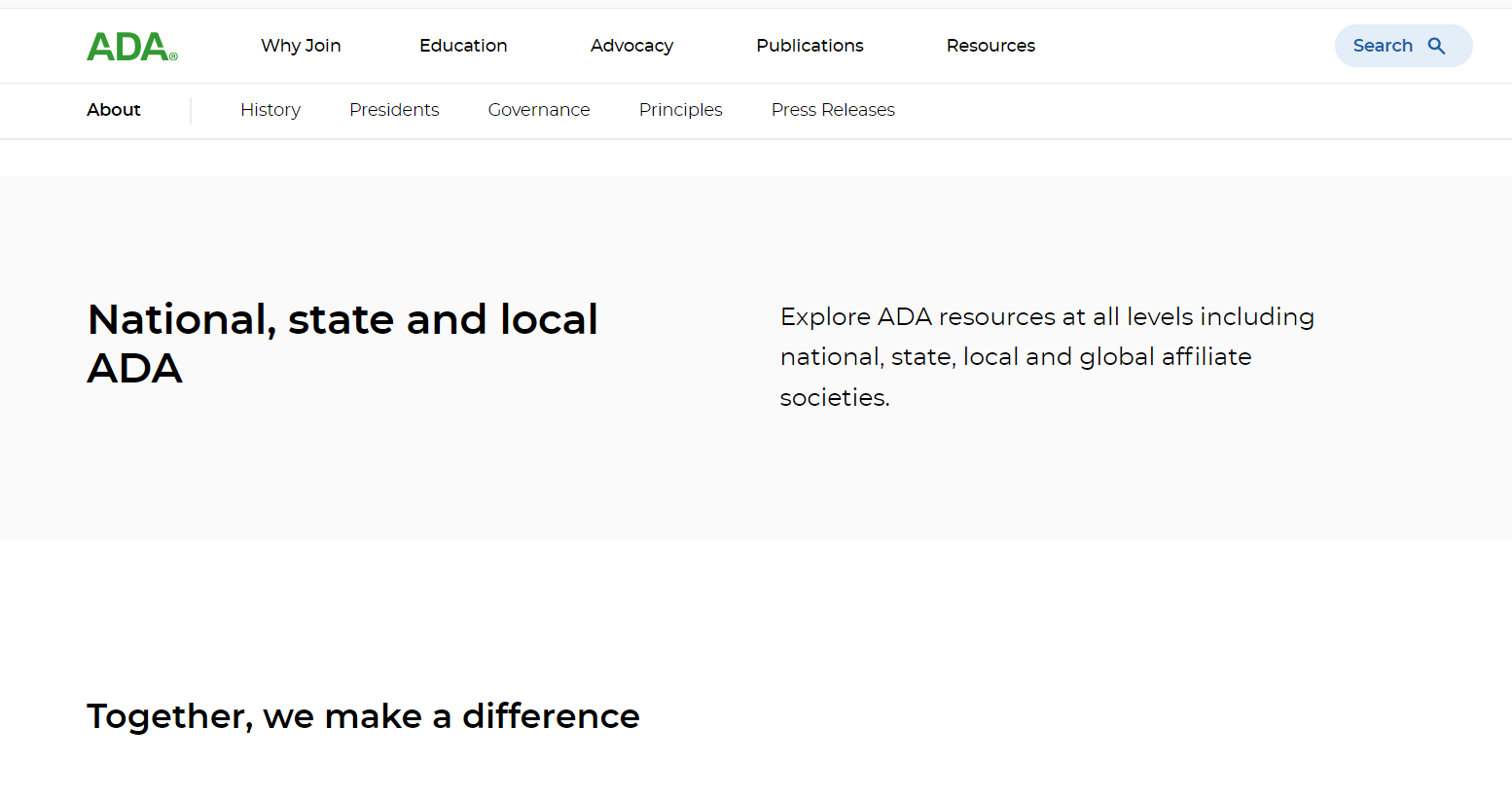Open the Principles link
This screenshot has height=800, width=1512.
click(x=681, y=110)
